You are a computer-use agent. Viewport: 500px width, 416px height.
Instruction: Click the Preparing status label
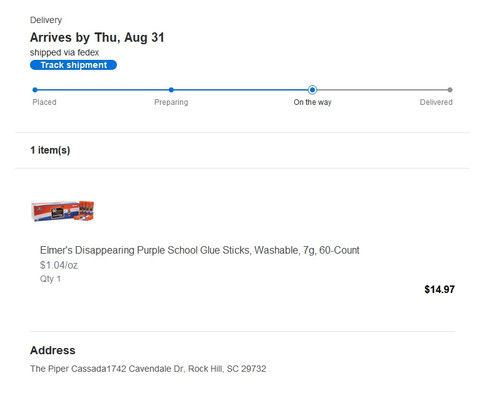point(171,102)
